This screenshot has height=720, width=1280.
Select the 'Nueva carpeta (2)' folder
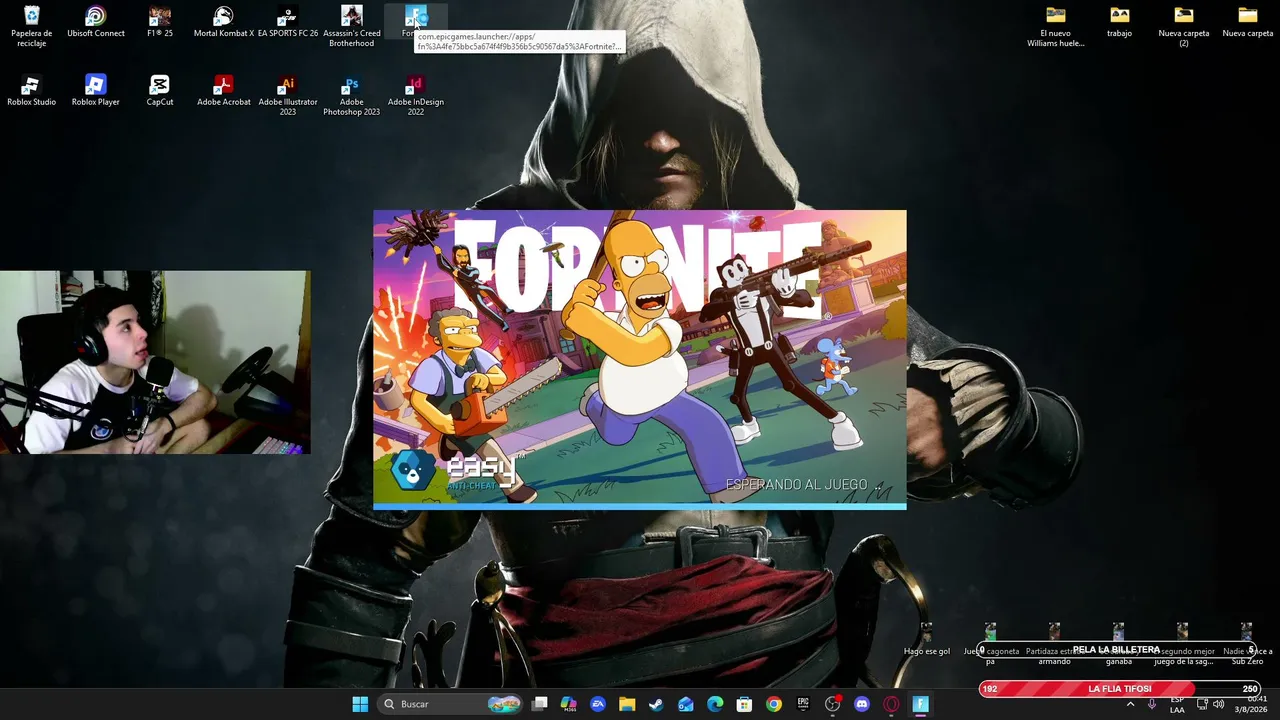[x=1184, y=26]
